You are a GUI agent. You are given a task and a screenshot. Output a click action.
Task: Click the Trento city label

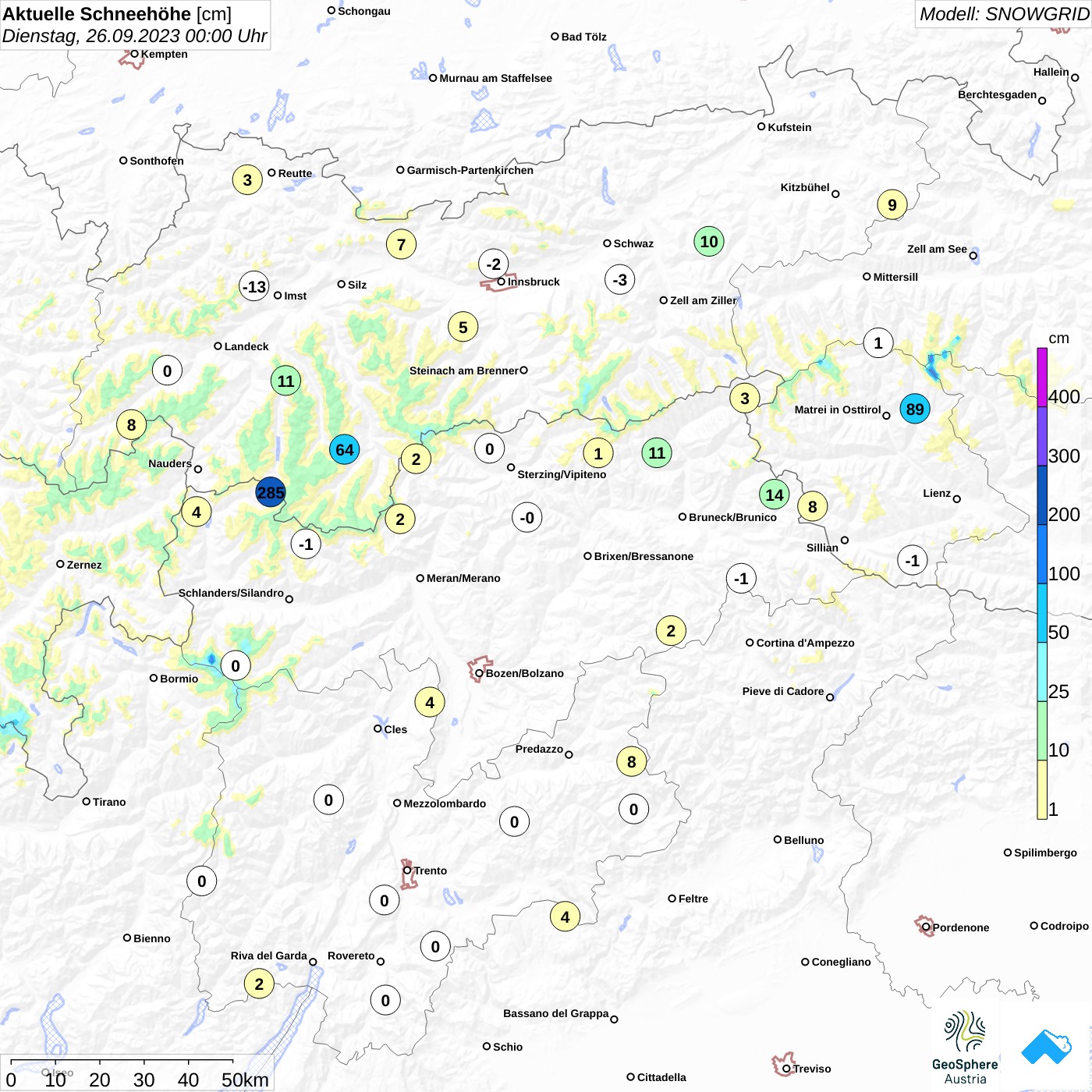coord(431,870)
